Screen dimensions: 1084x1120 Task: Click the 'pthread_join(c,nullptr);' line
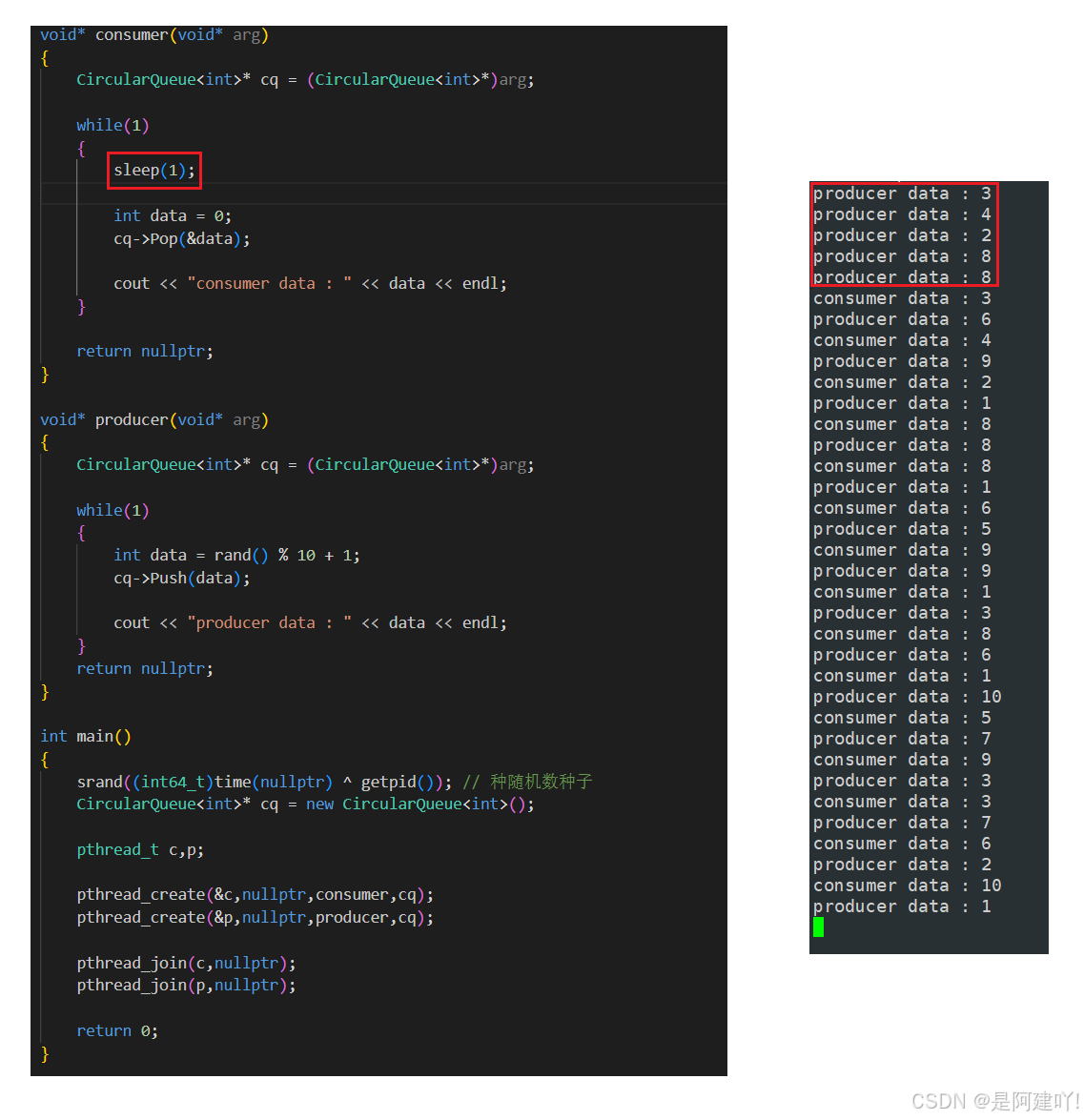[x=186, y=964]
